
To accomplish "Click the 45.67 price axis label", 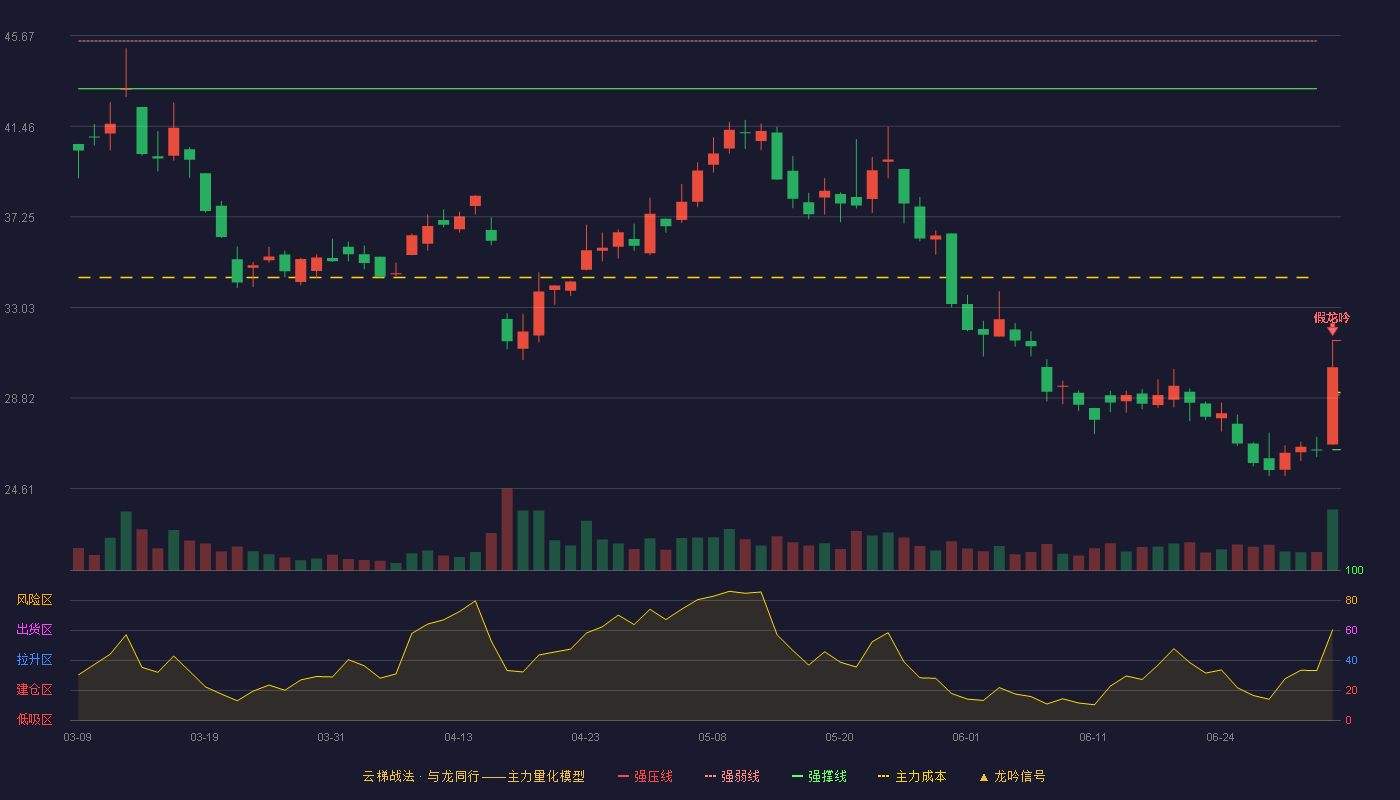I will point(20,37).
